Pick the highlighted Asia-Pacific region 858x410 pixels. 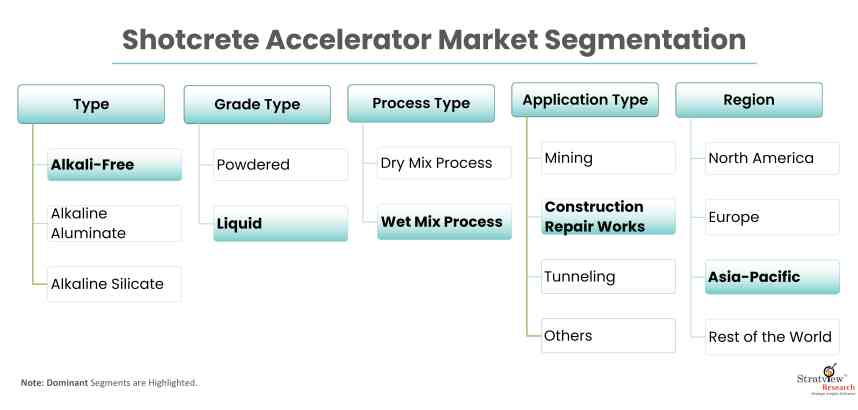(772, 276)
